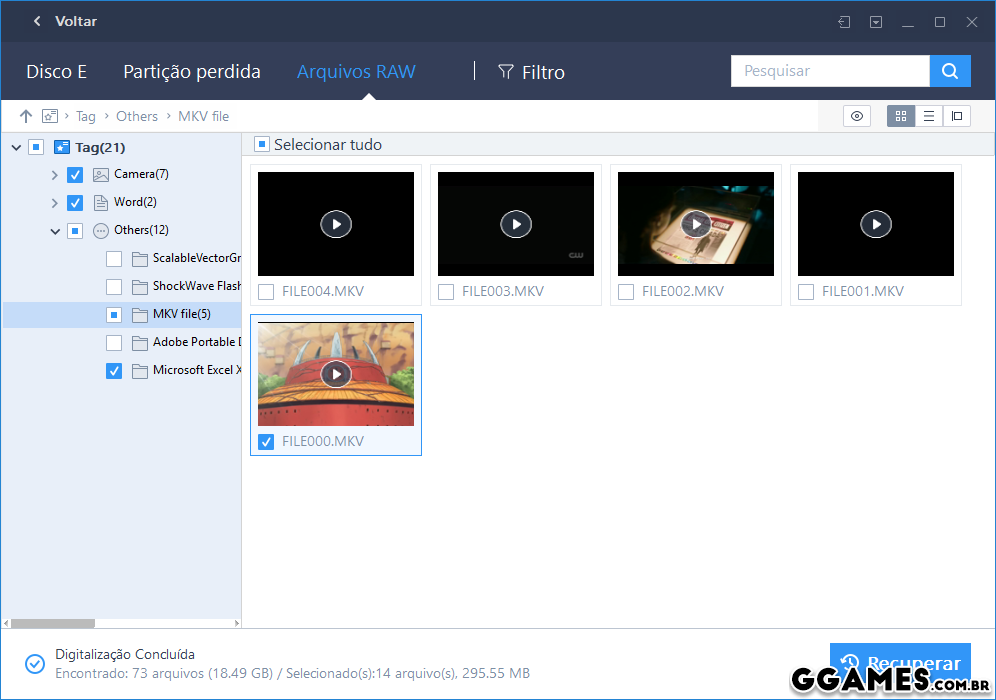Play the FILE002.MKV video preview

696,224
